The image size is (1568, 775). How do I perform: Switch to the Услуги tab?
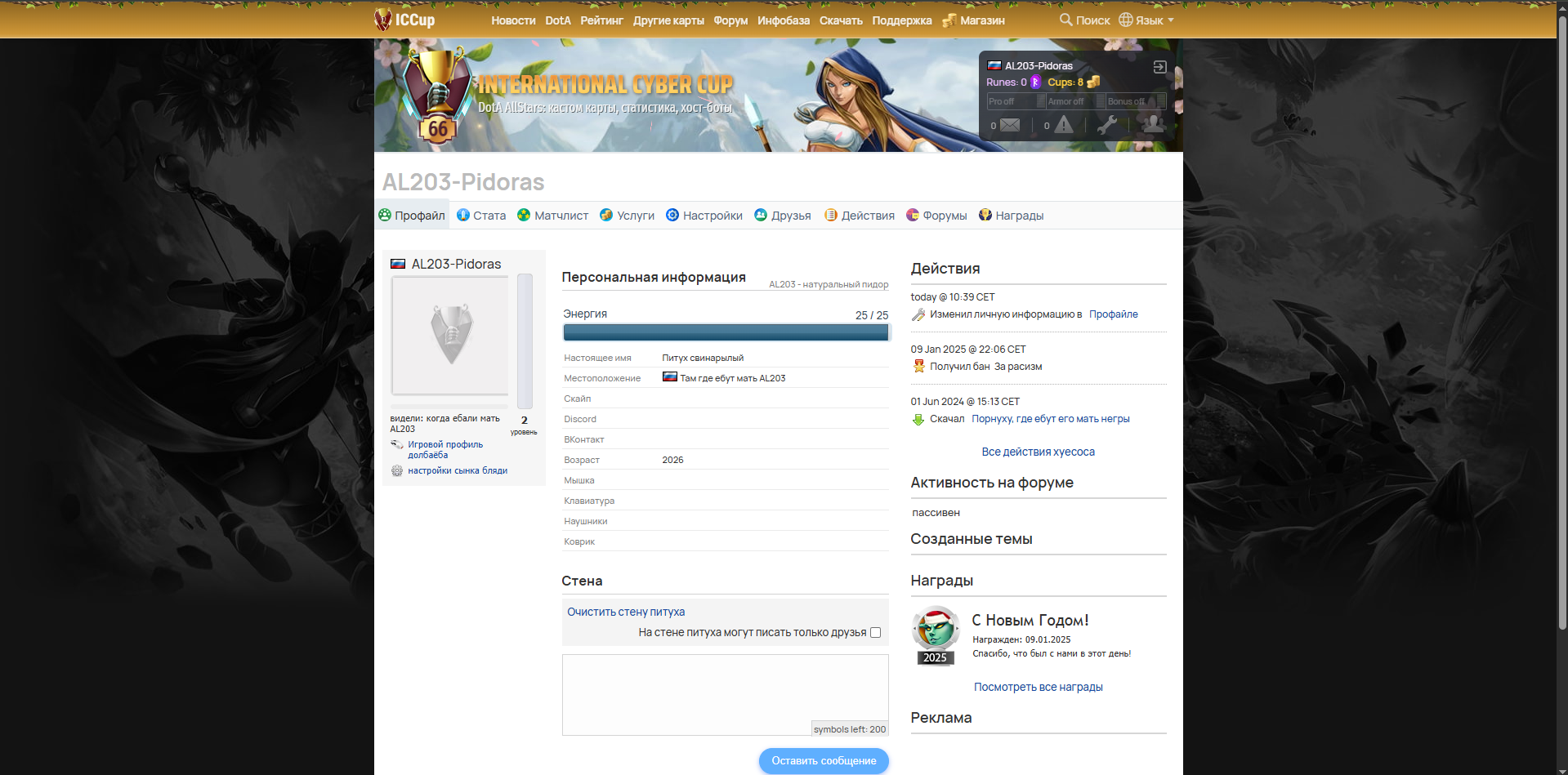627,215
